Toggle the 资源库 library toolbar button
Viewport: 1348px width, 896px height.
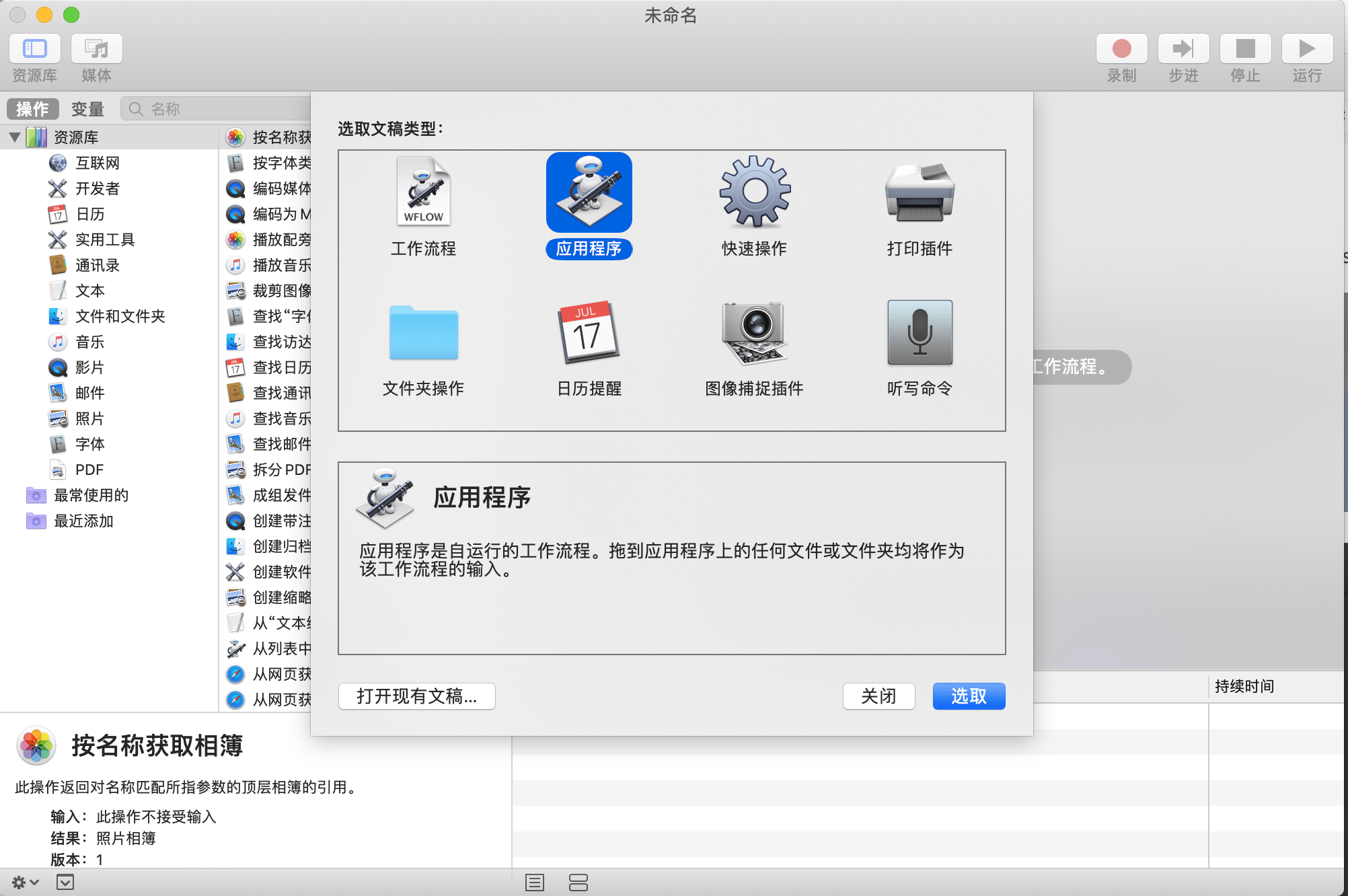(35, 48)
